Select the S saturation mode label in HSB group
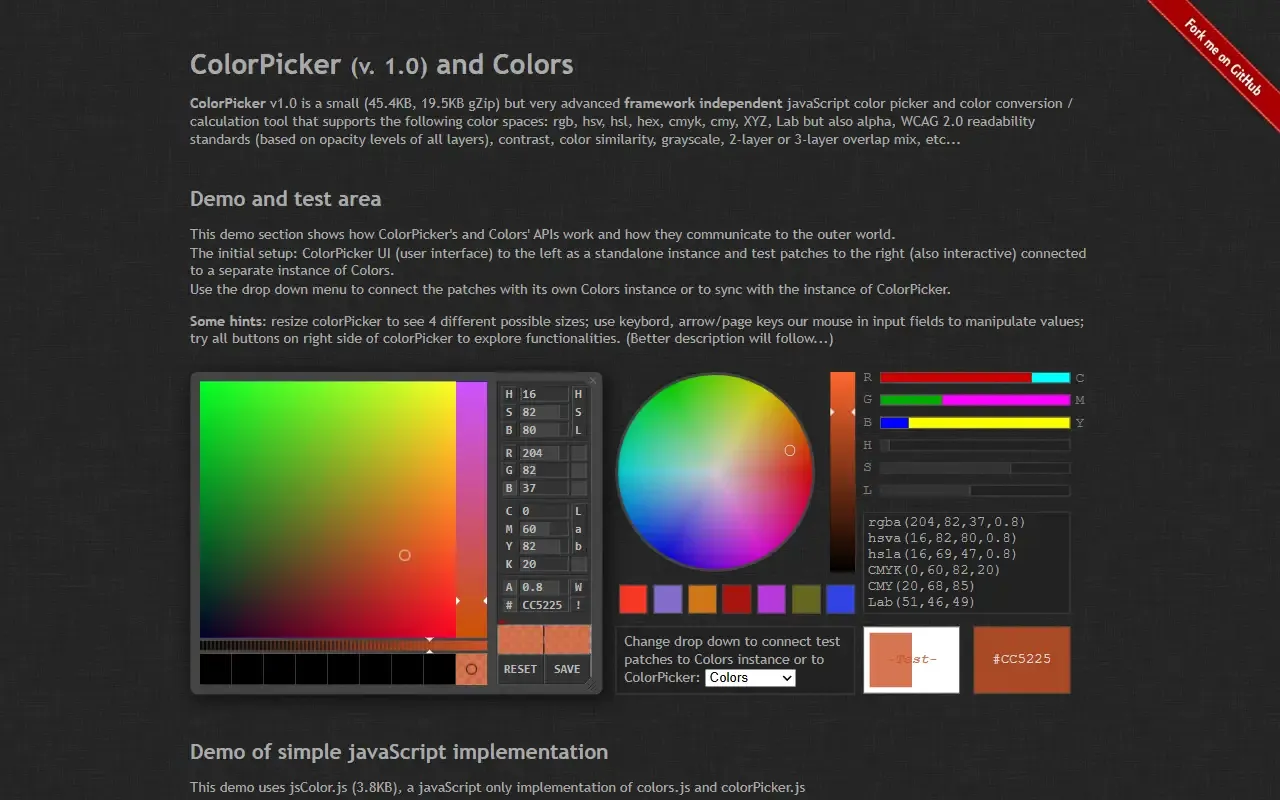This screenshot has height=800, width=1280. [509, 412]
